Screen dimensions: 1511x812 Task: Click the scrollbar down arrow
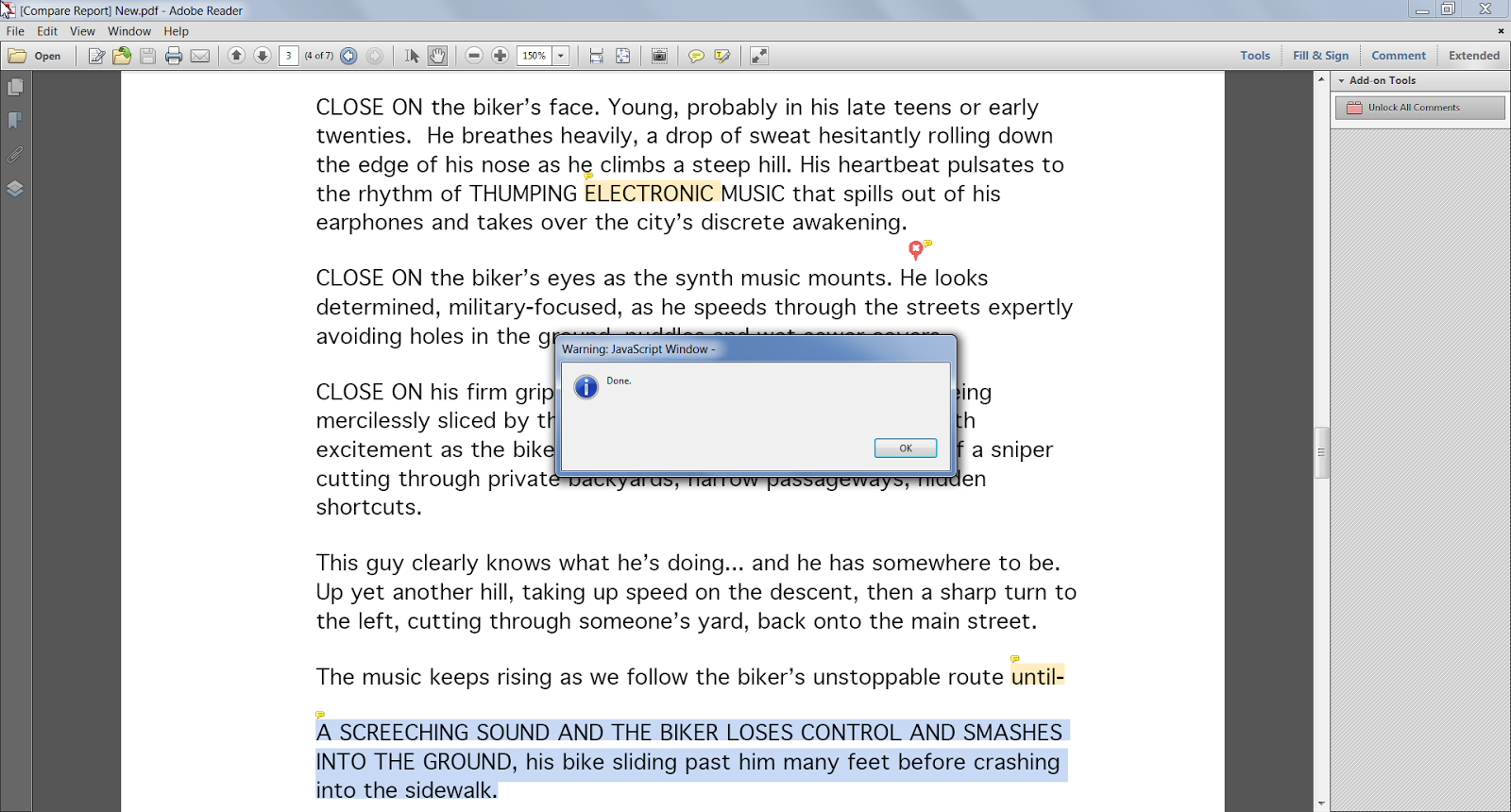click(x=1322, y=804)
